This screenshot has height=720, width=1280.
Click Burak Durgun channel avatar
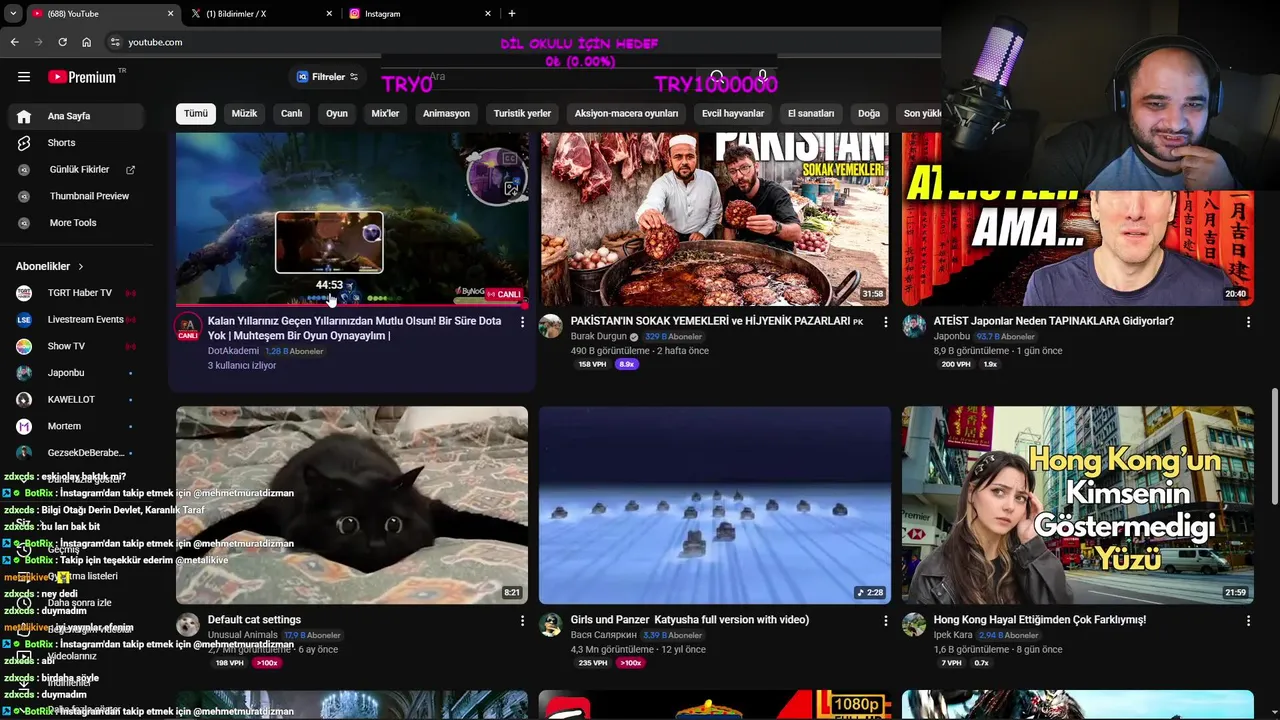coord(551,326)
